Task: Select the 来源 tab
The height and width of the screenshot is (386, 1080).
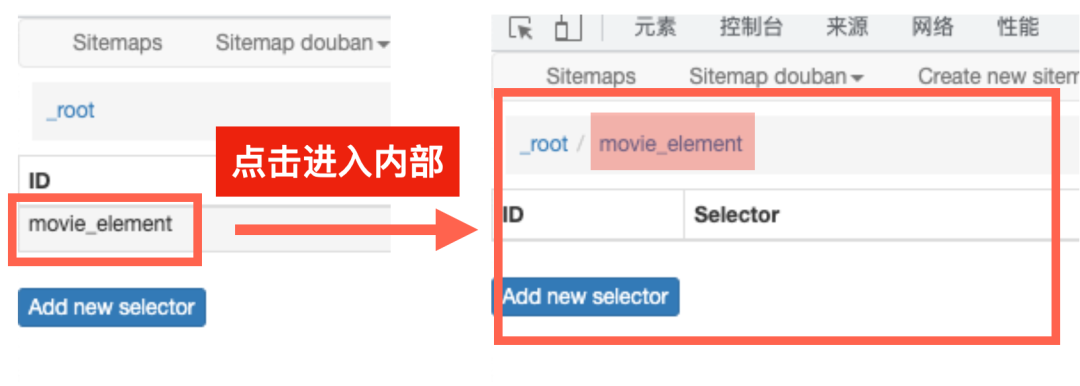Action: coord(847,28)
